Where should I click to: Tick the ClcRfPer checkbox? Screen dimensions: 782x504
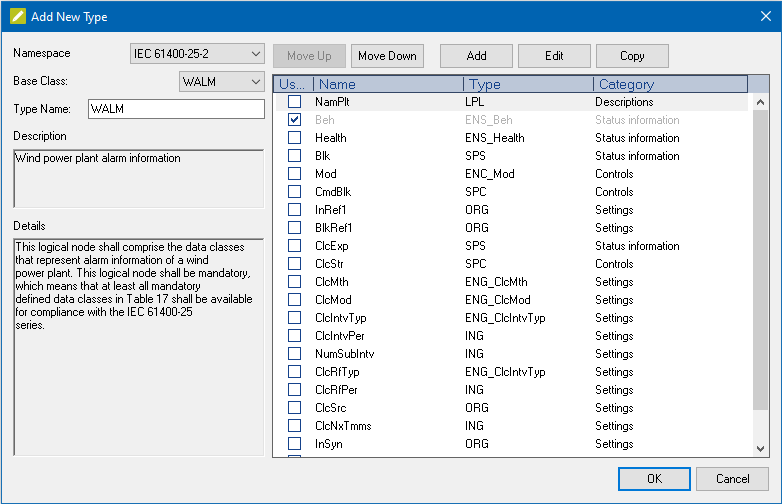pyautogui.click(x=295, y=389)
